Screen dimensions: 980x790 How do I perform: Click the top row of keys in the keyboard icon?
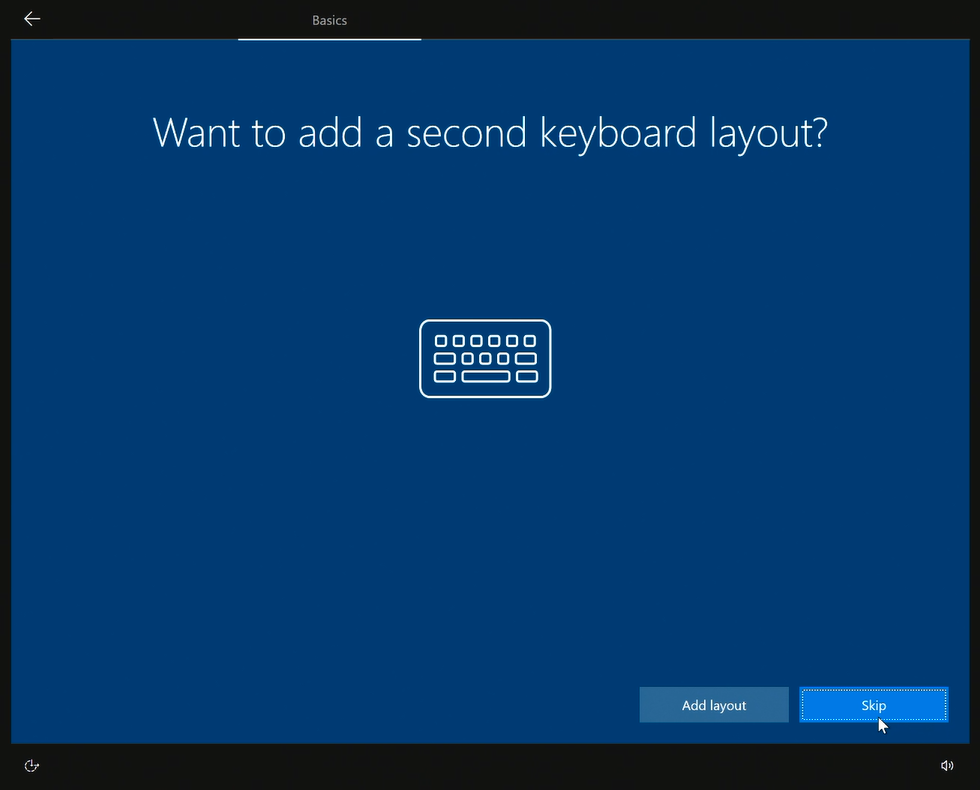coord(485,341)
